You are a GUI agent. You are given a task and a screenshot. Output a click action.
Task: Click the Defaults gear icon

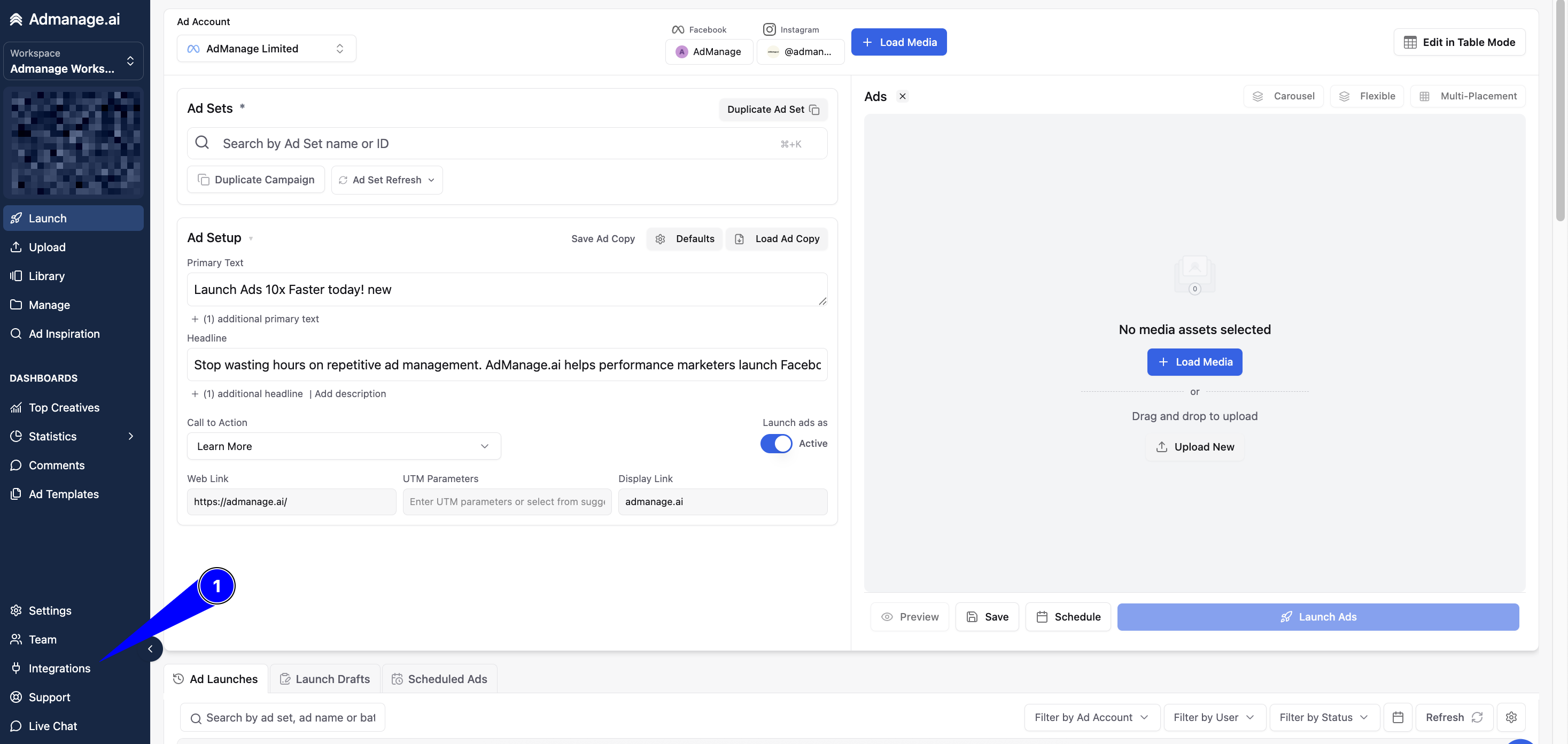tap(661, 239)
